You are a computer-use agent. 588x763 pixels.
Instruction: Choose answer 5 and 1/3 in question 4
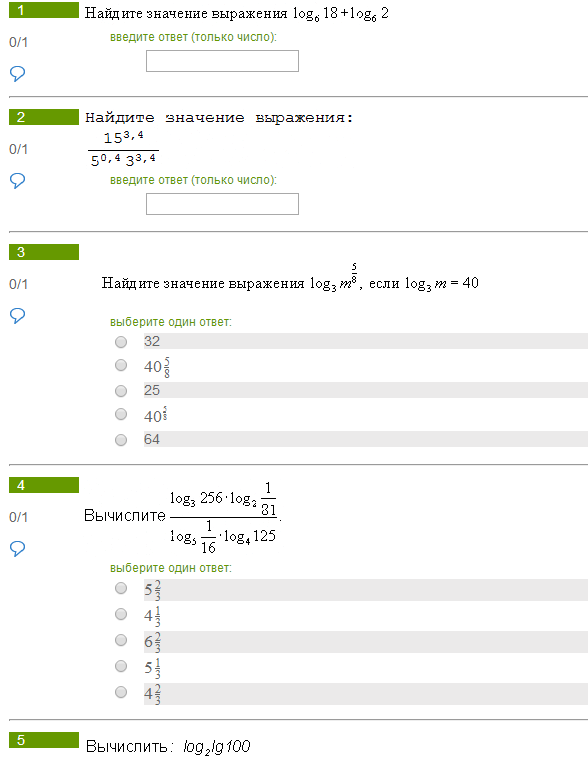(121, 666)
